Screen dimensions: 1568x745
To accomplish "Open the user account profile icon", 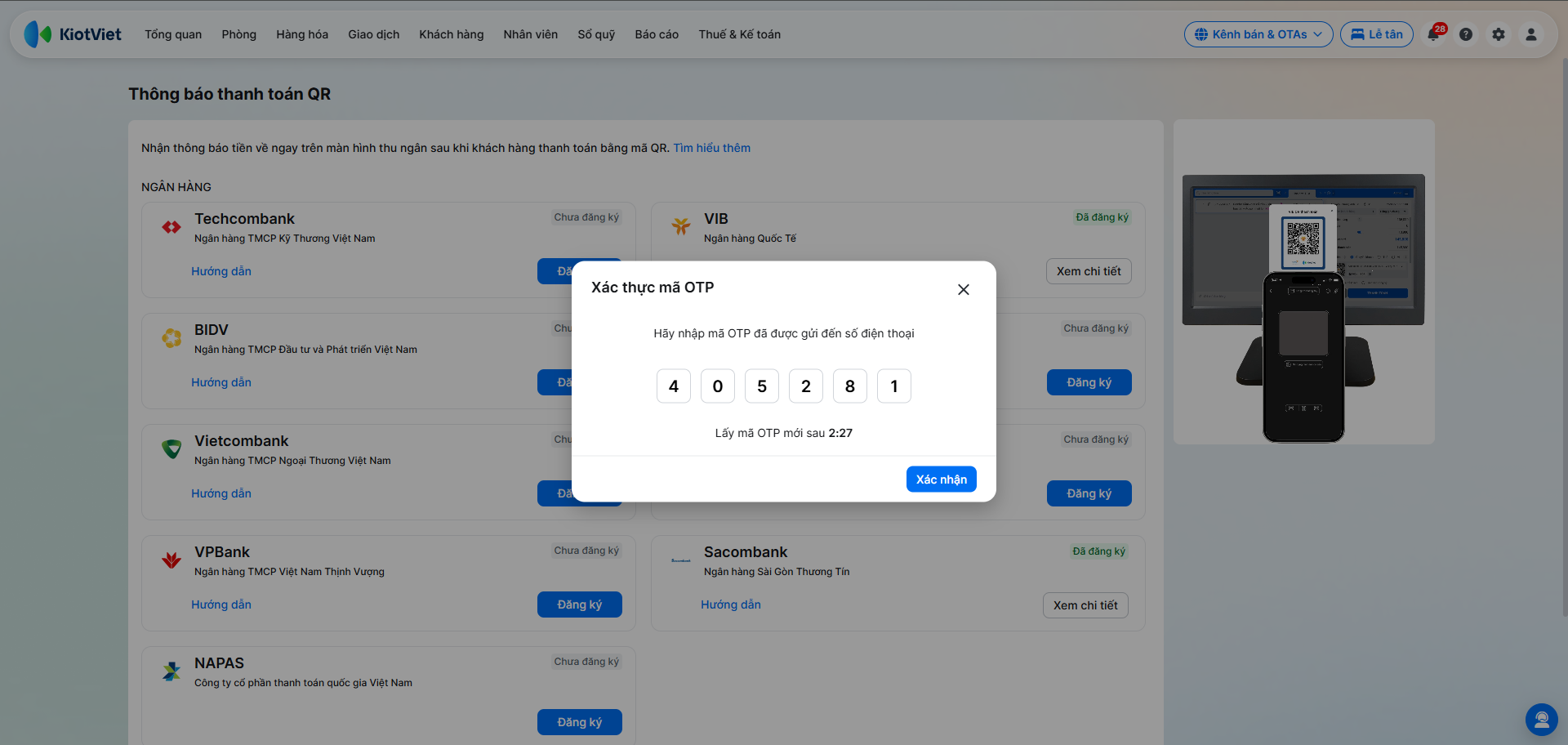I will pos(1531,34).
